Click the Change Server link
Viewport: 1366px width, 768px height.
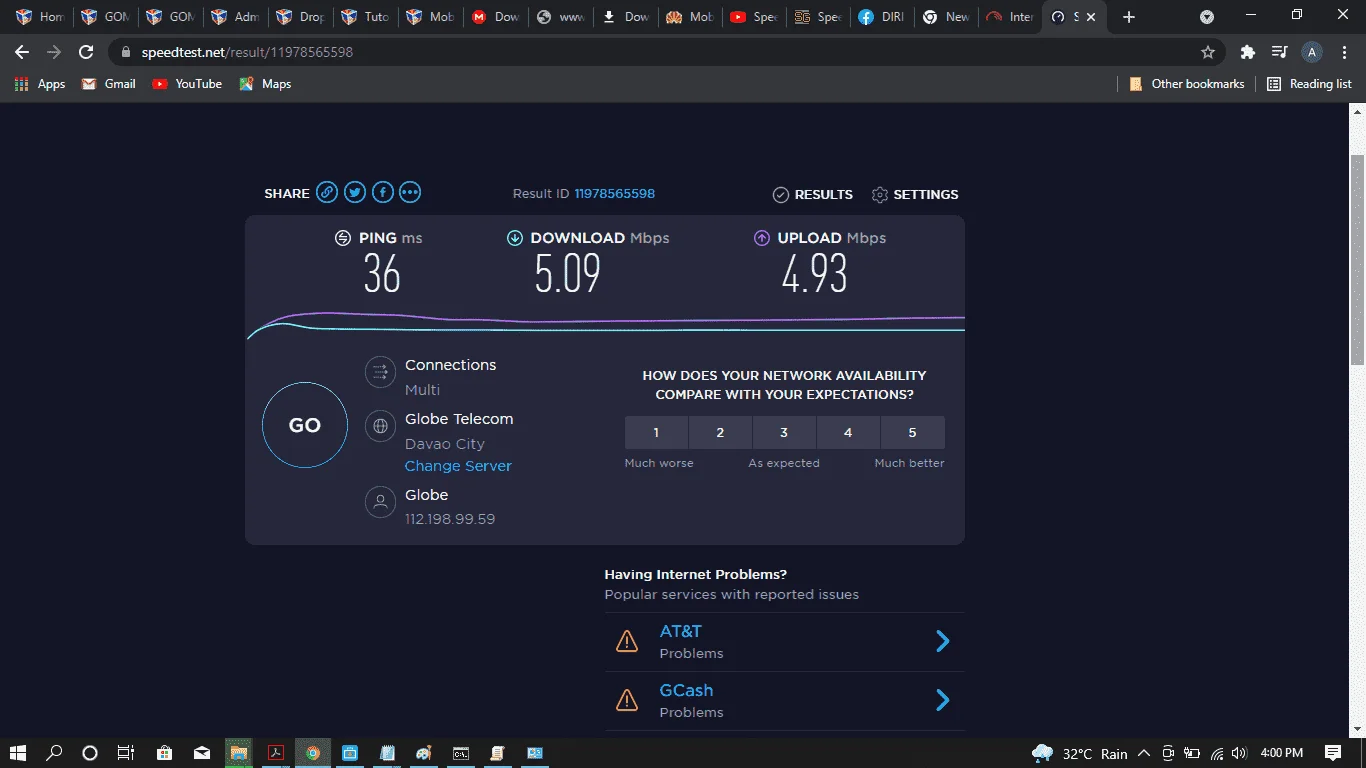tap(458, 466)
